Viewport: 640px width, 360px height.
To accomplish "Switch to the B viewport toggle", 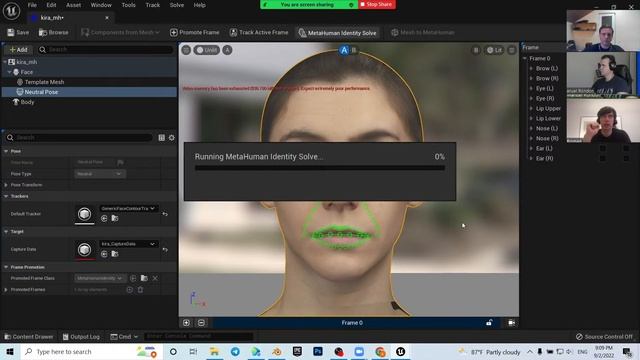I will (354, 50).
